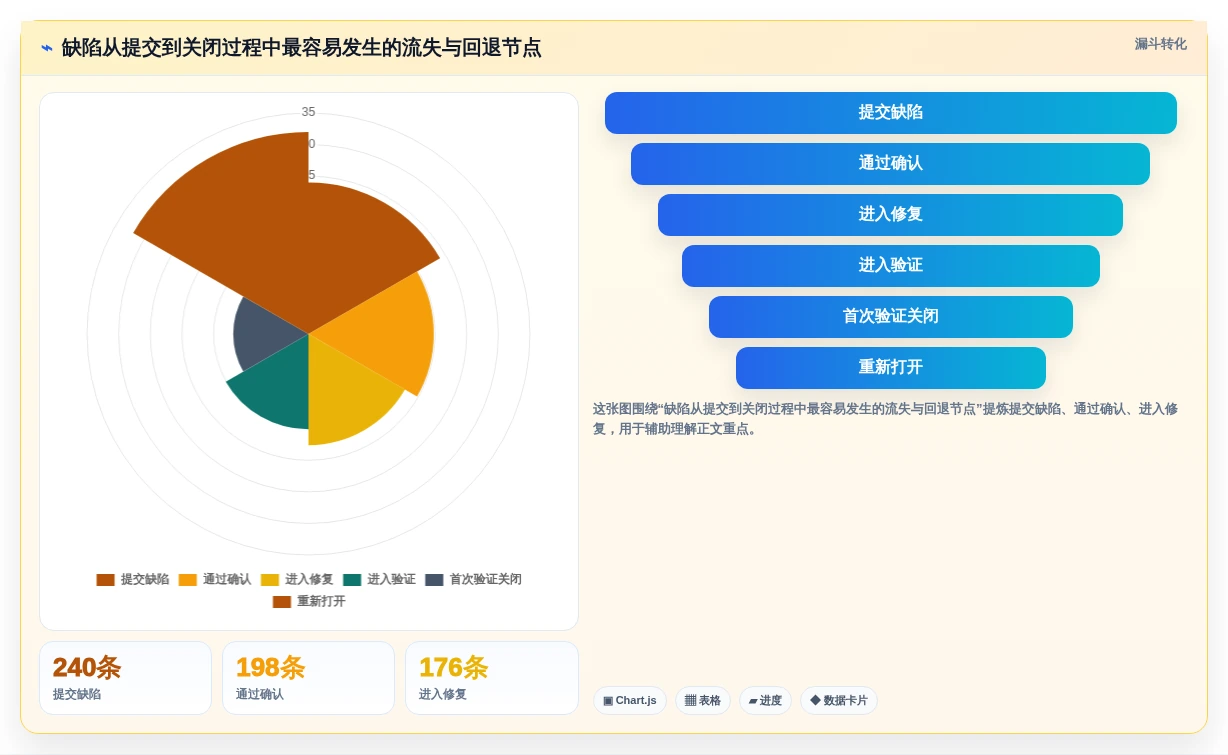Click the 进入修复 funnel bar

point(890,215)
